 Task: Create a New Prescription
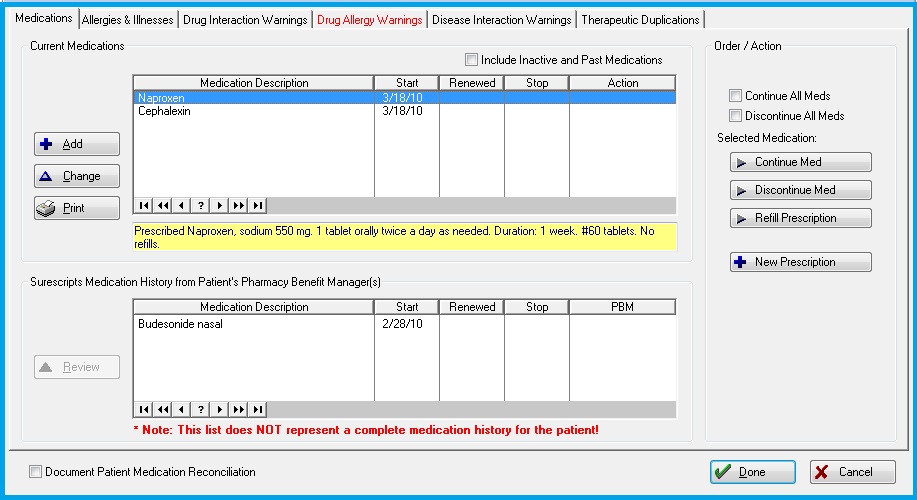pos(801,262)
